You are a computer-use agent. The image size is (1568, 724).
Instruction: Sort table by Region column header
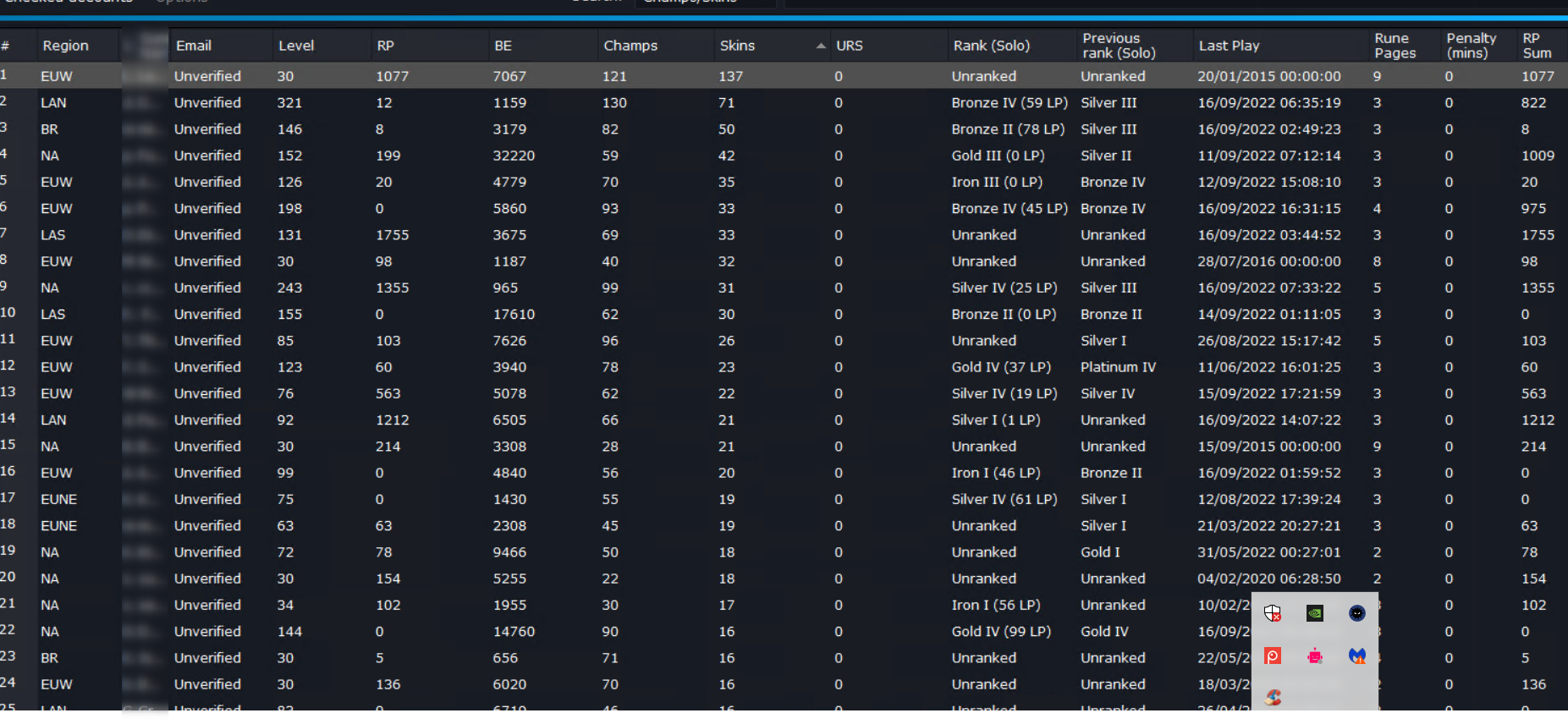pyautogui.click(x=66, y=46)
